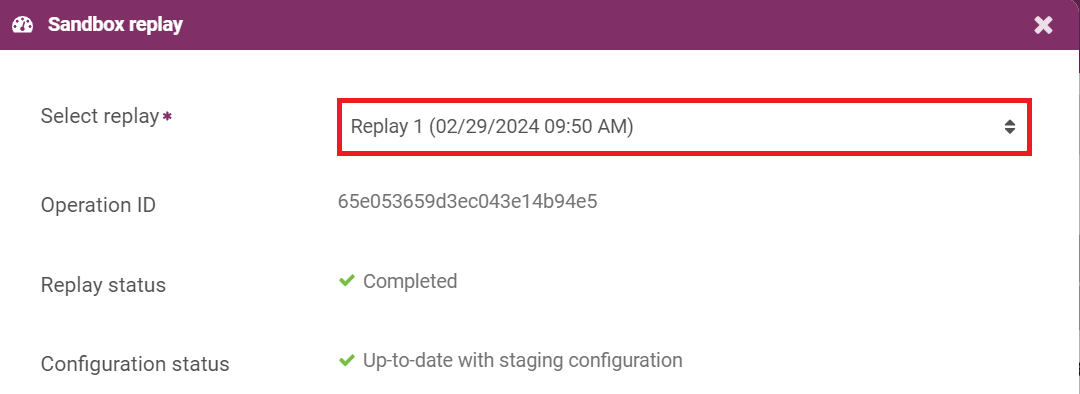
Task: Click the 02/29/2024 09:50 AM timestamp
Action: 530,127
